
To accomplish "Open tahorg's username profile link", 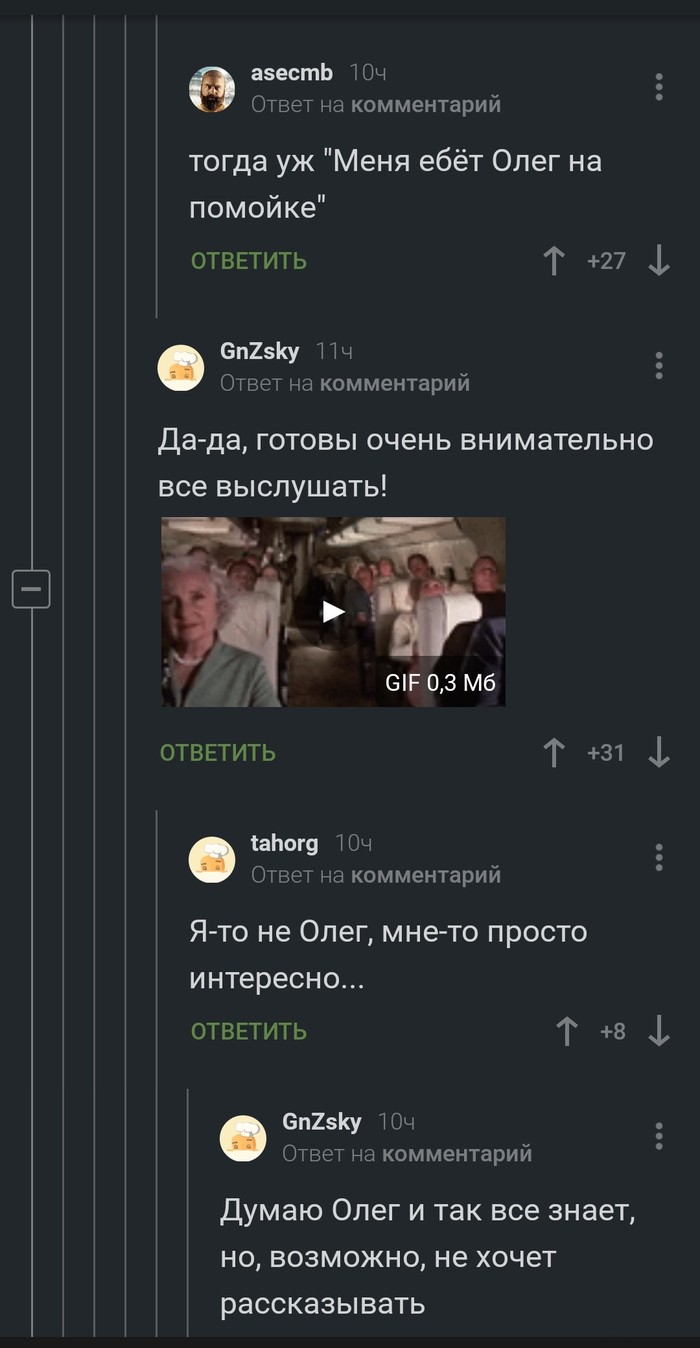I will [284, 843].
